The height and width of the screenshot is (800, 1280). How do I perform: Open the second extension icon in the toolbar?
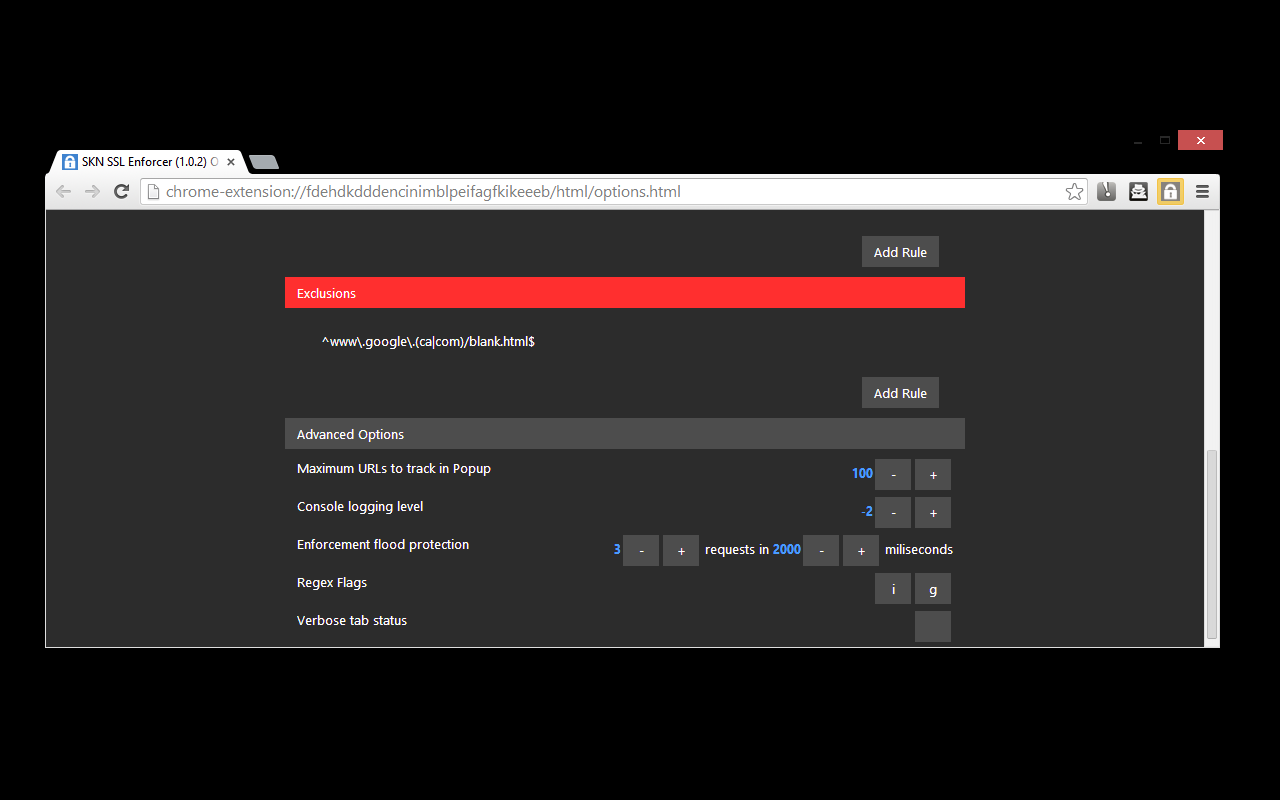pyautogui.click(x=1138, y=191)
